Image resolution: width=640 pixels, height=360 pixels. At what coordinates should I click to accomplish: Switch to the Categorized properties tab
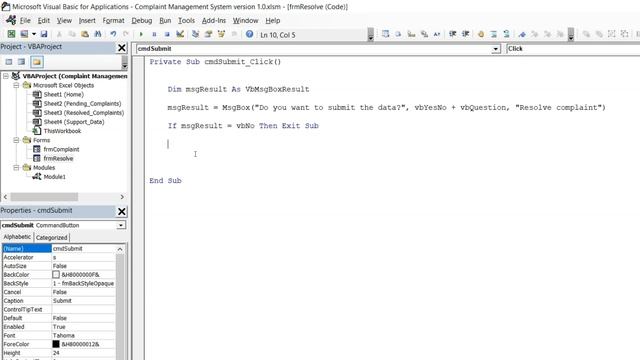point(51,237)
